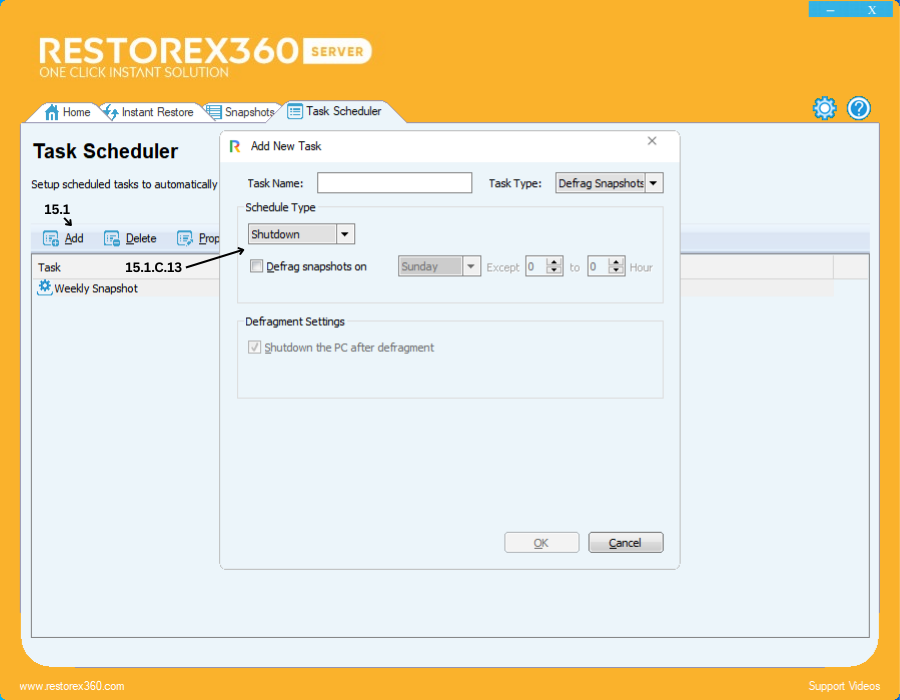Close the Add New Task dialog
This screenshot has width=900, height=700.
(x=651, y=141)
